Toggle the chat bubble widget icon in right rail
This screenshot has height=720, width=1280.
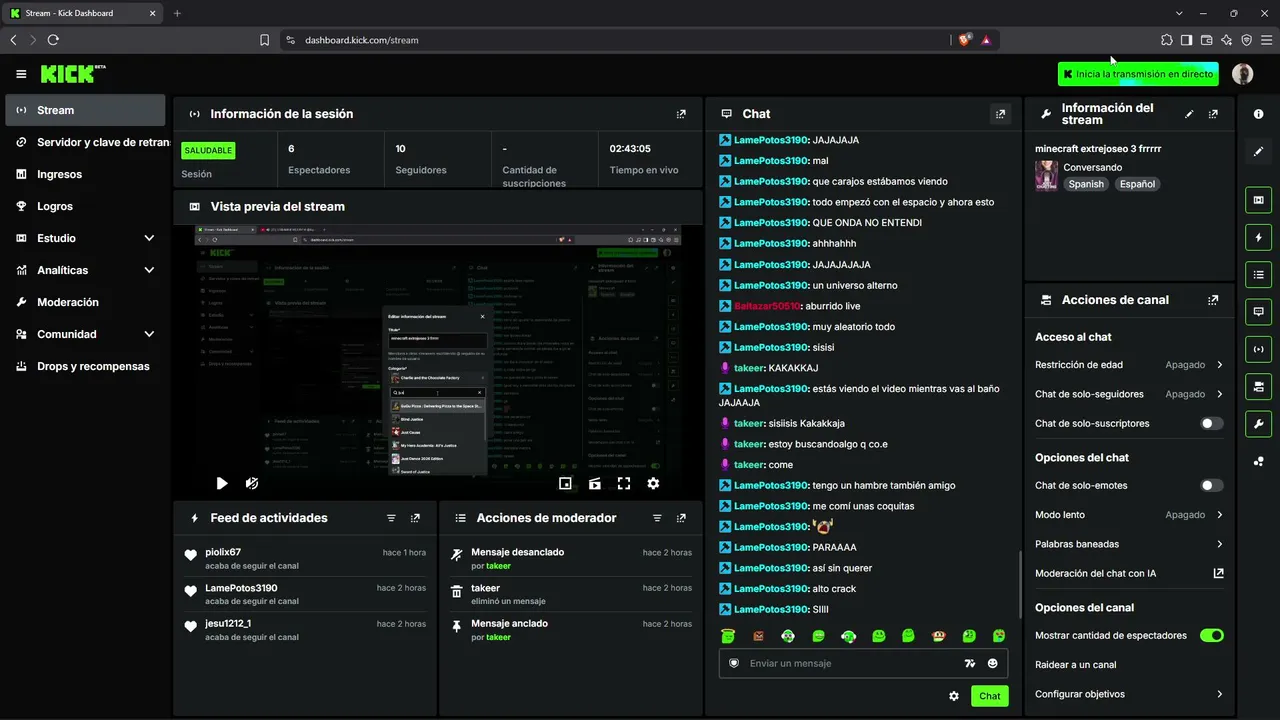tap(1259, 312)
